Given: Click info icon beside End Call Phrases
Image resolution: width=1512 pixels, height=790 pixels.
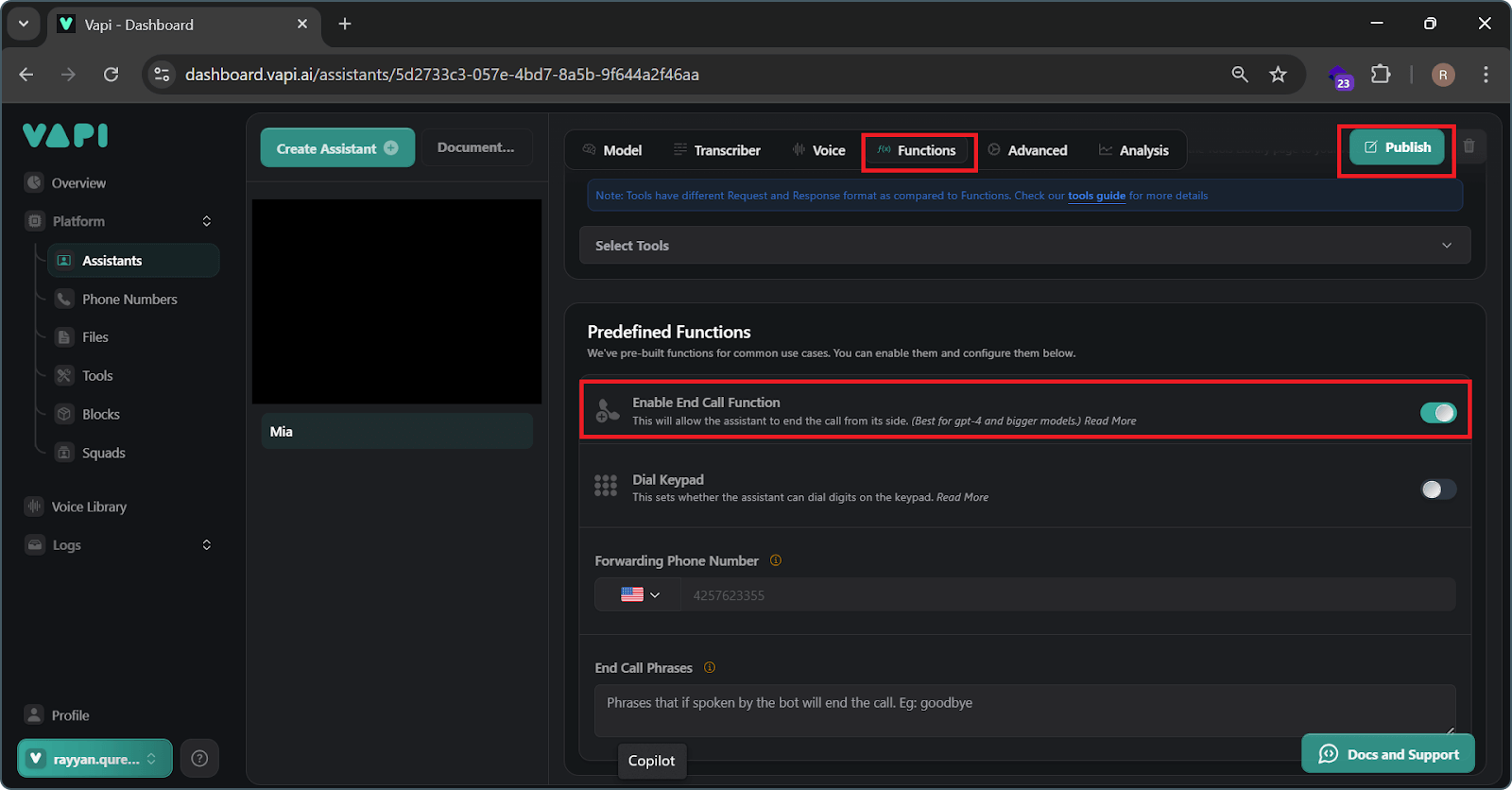Looking at the screenshot, I should [710, 667].
